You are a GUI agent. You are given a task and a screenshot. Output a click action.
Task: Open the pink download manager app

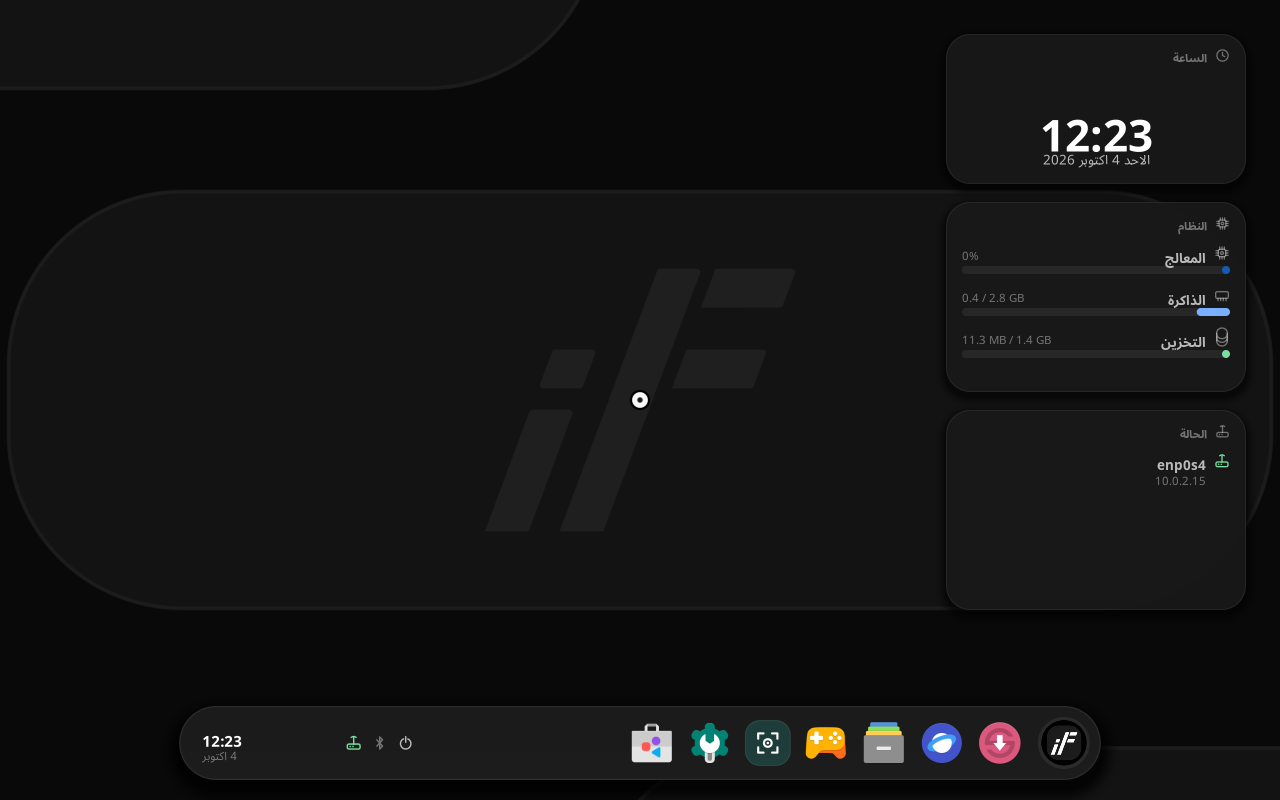tap(1000, 743)
